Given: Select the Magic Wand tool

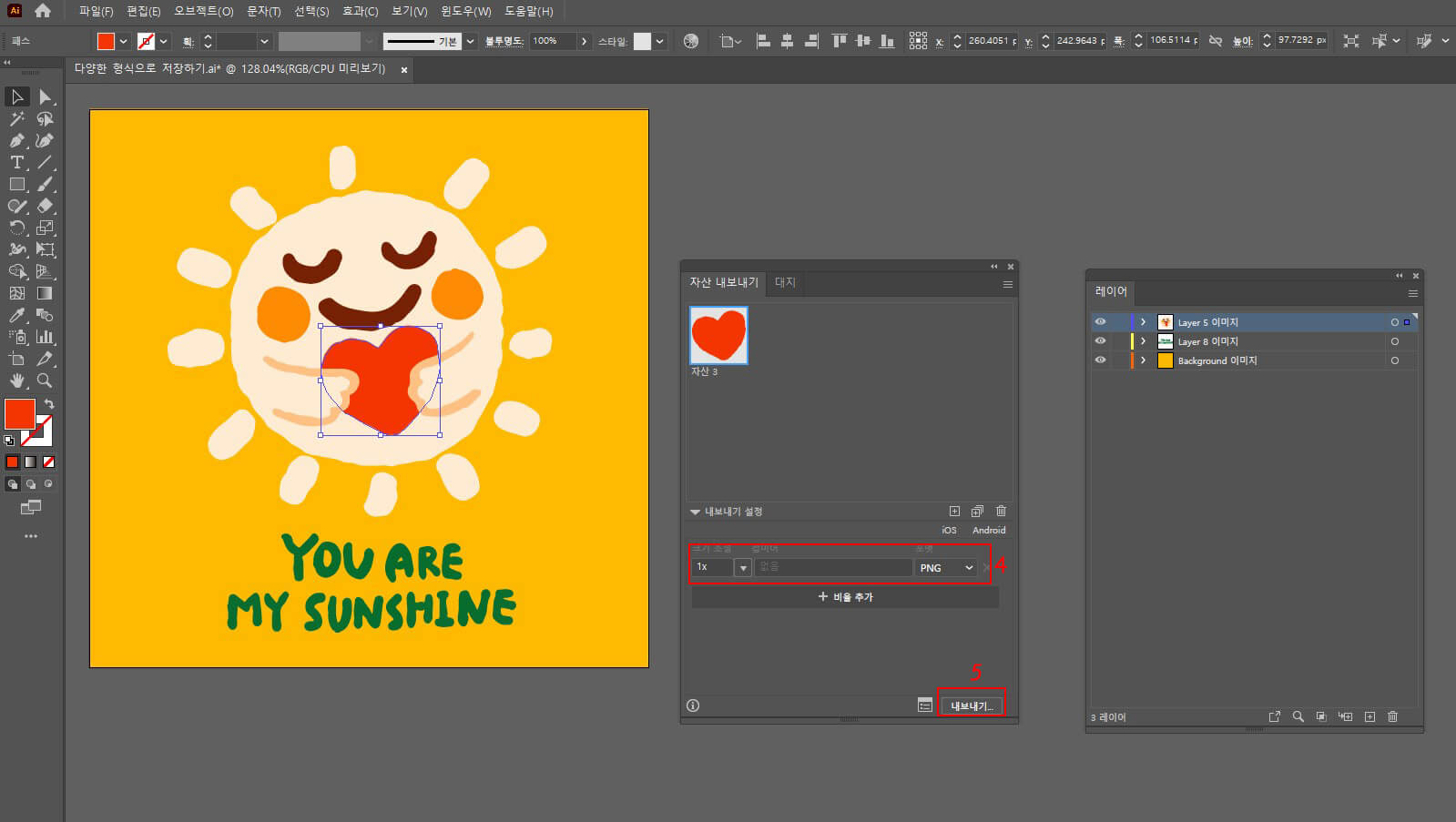Looking at the screenshot, I should (x=16, y=119).
